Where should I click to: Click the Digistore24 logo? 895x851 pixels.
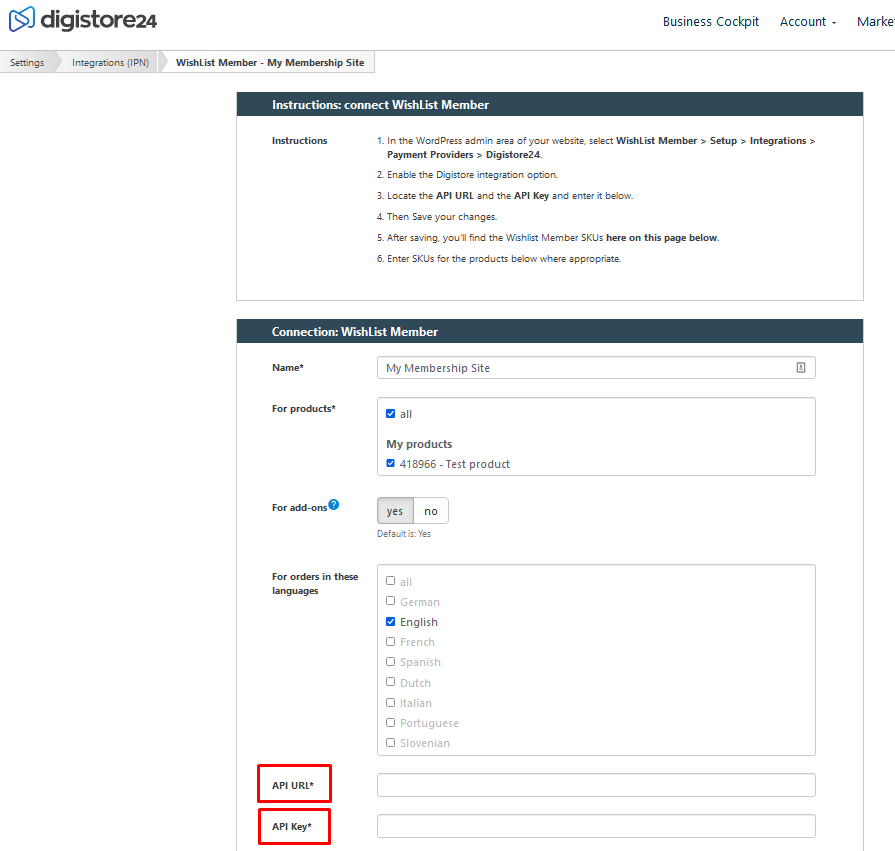tap(83, 19)
